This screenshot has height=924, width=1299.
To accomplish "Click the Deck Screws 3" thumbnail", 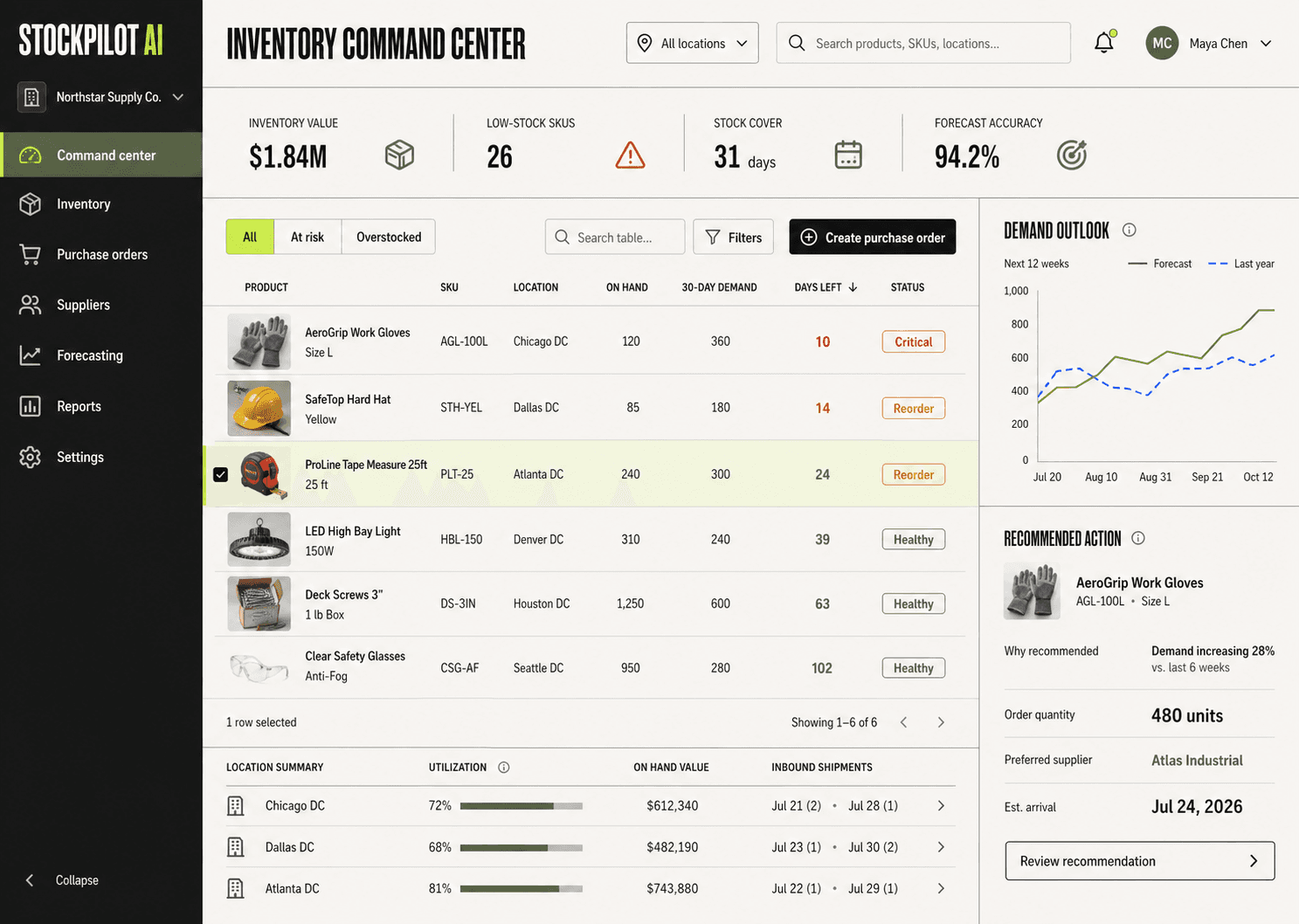I will click(x=259, y=604).
